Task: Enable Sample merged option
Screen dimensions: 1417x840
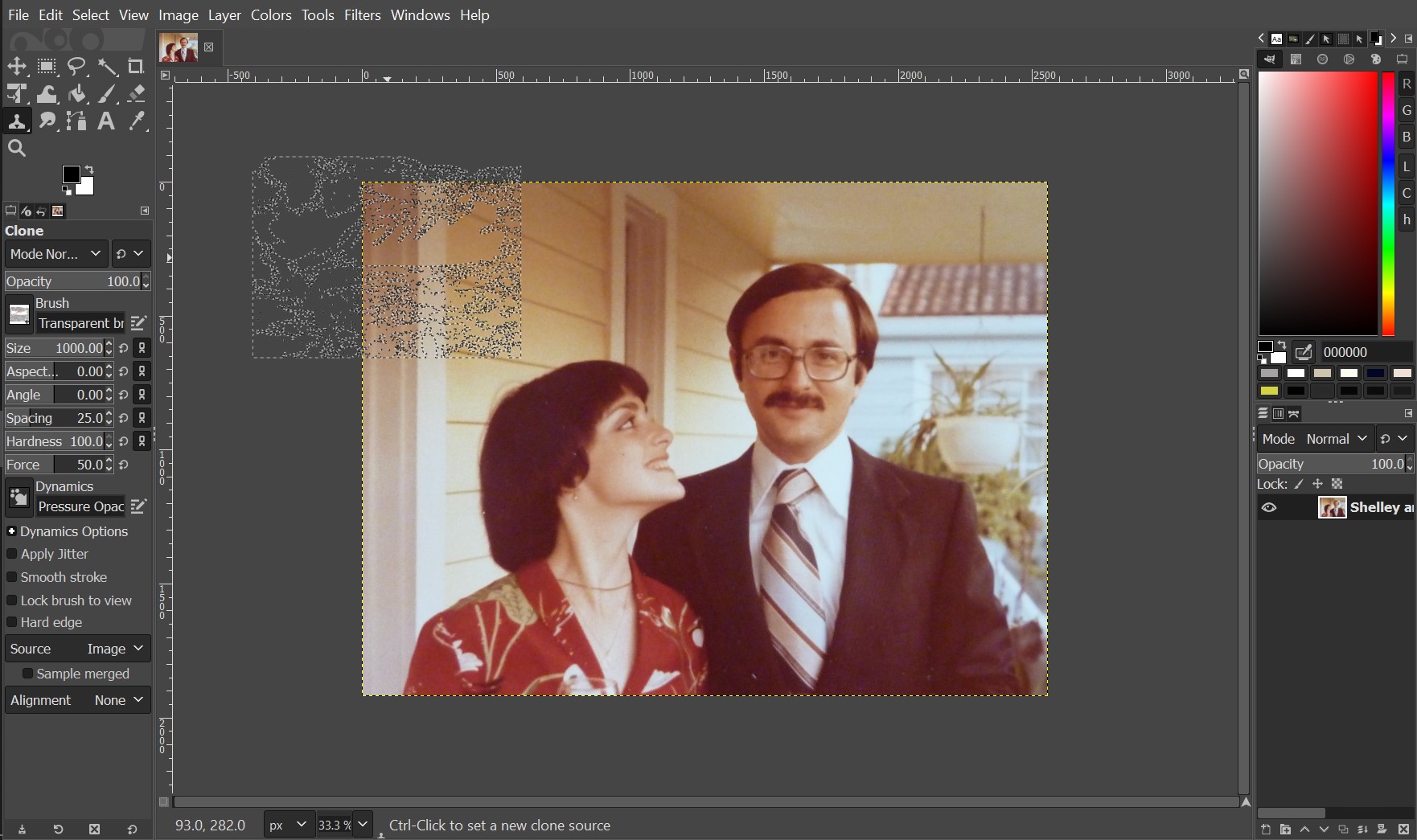Action: point(27,674)
